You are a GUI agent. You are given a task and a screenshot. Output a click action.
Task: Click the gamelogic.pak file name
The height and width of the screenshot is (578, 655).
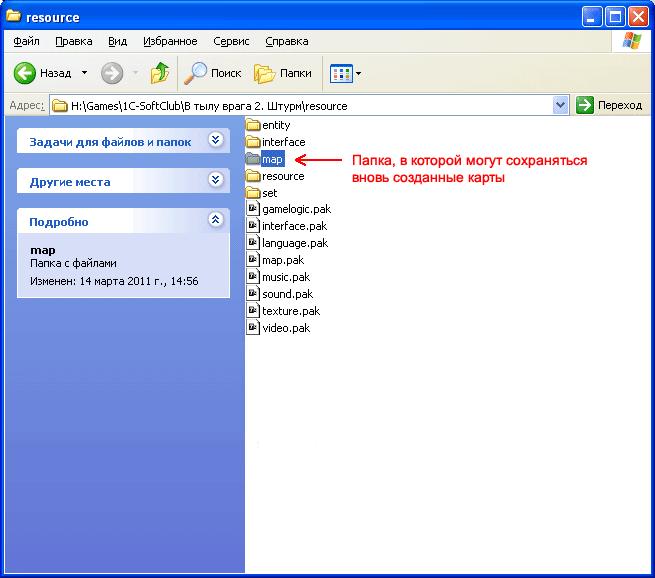[297, 209]
